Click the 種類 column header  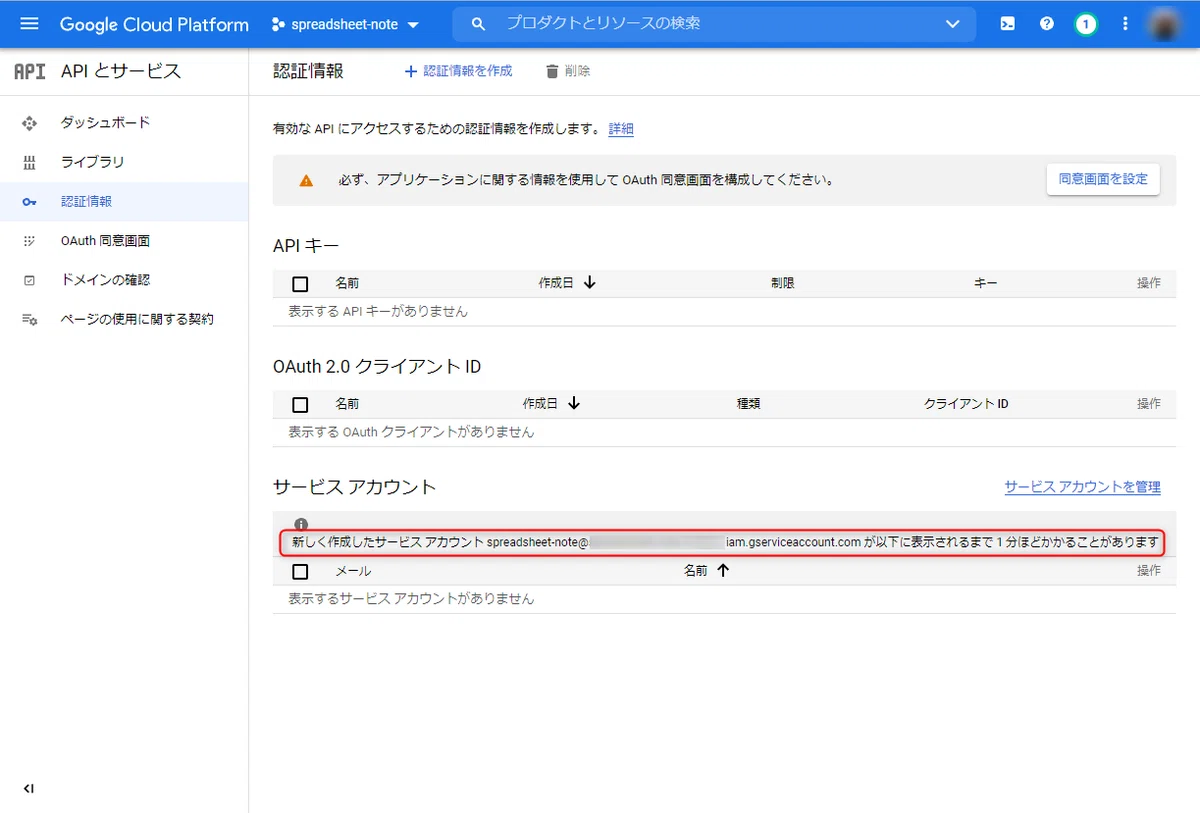tap(749, 405)
